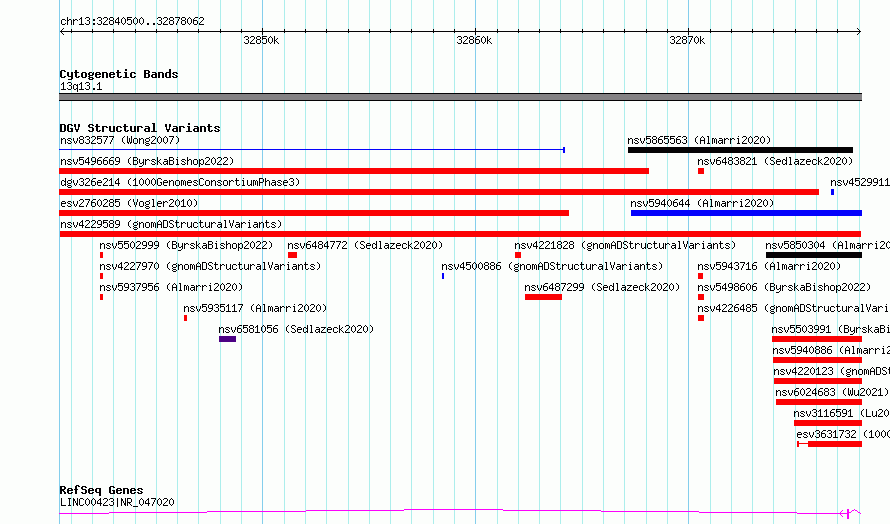The width and height of the screenshot is (890, 524).
Task: Click the red nsv6487299 variant bar
Action: point(543,297)
